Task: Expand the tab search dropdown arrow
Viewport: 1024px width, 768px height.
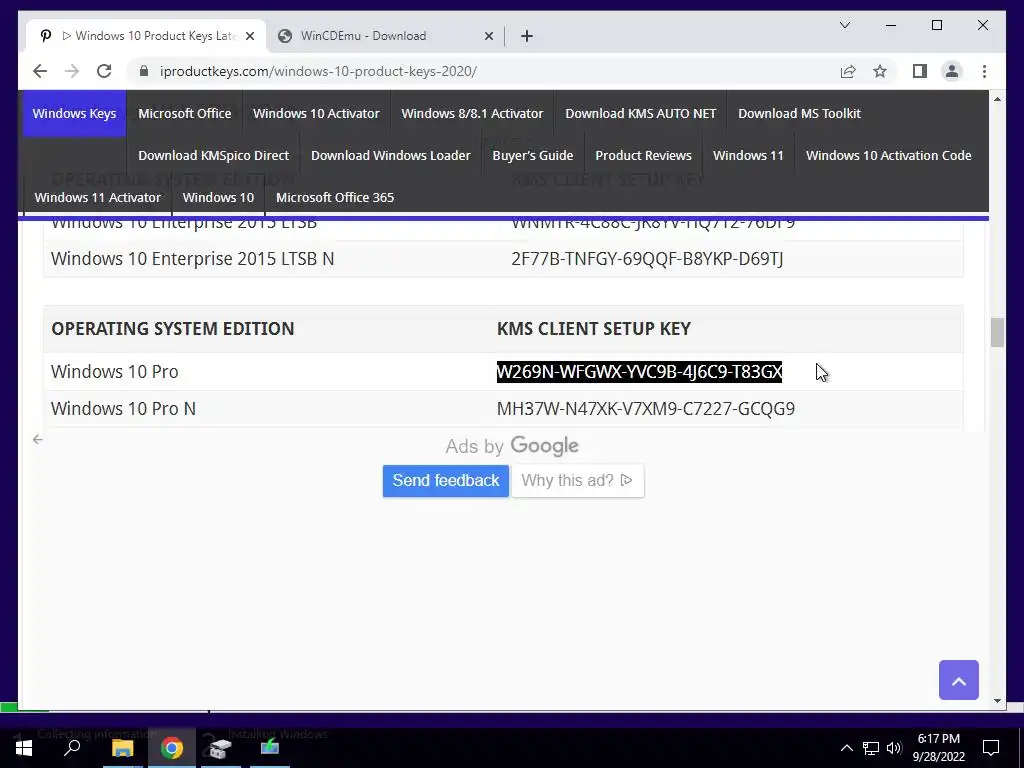Action: 844,25
